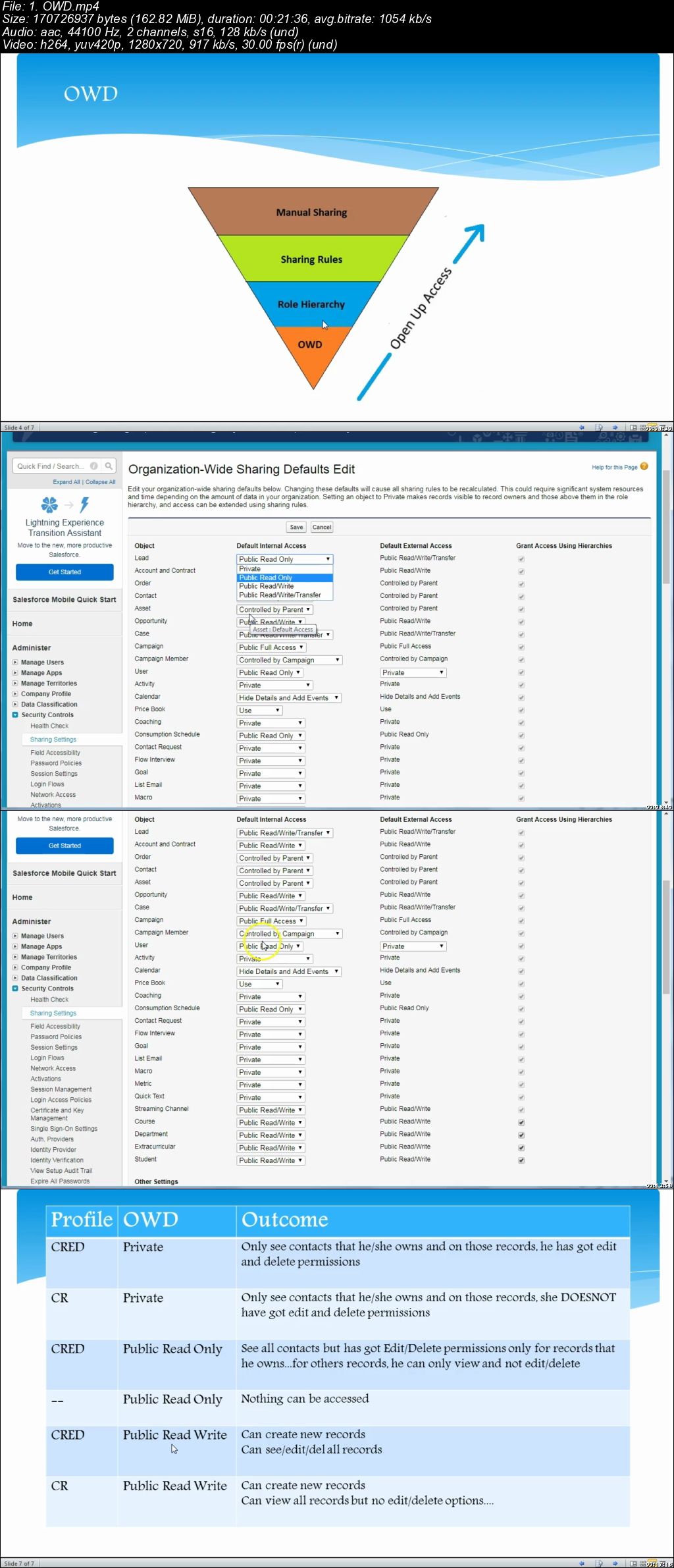Click Macro hierarchy checkbox in lower Salesforce frame
Viewport: 674px width, 1568px height.
521,1072
